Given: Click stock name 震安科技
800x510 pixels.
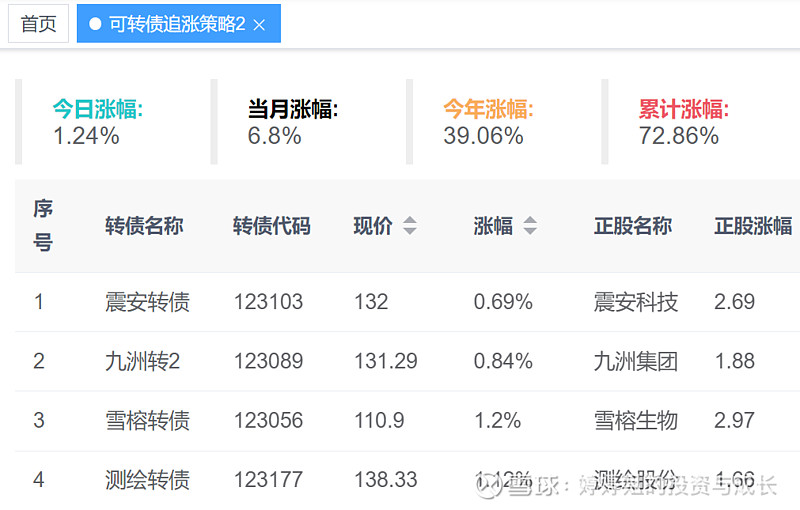Looking at the screenshot, I should [636, 302].
